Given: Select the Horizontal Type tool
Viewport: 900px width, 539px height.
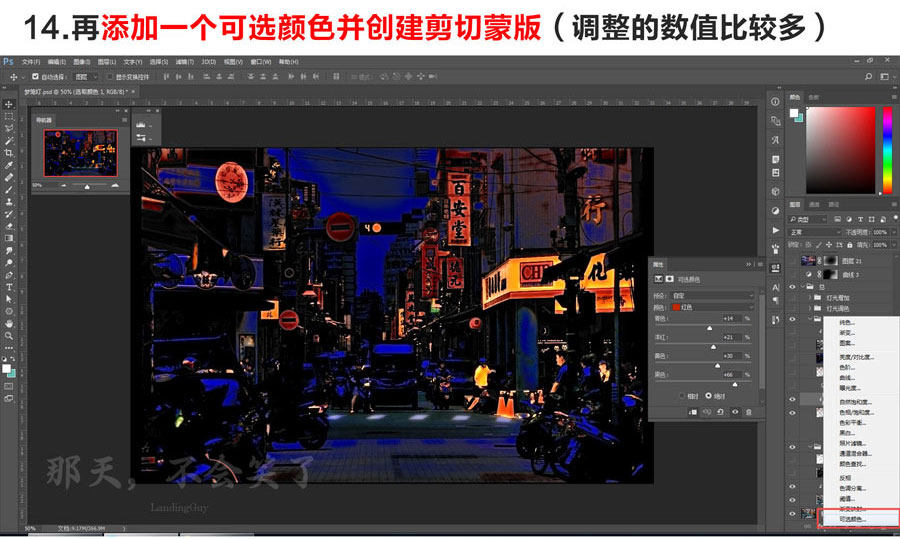Looking at the screenshot, I should pyautogui.click(x=9, y=287).
